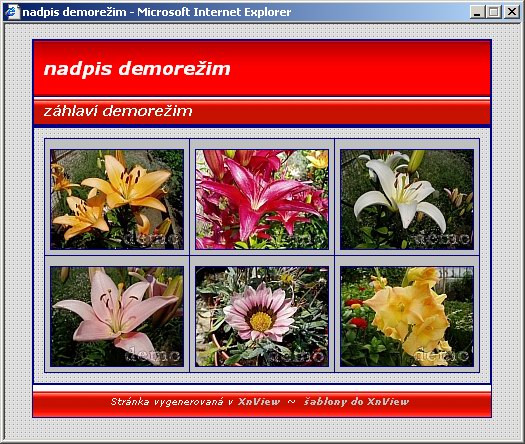Close the nadpis demorežim window
Image resolution: width=525 pixels, height=444 pixels.
pos(512,12)
